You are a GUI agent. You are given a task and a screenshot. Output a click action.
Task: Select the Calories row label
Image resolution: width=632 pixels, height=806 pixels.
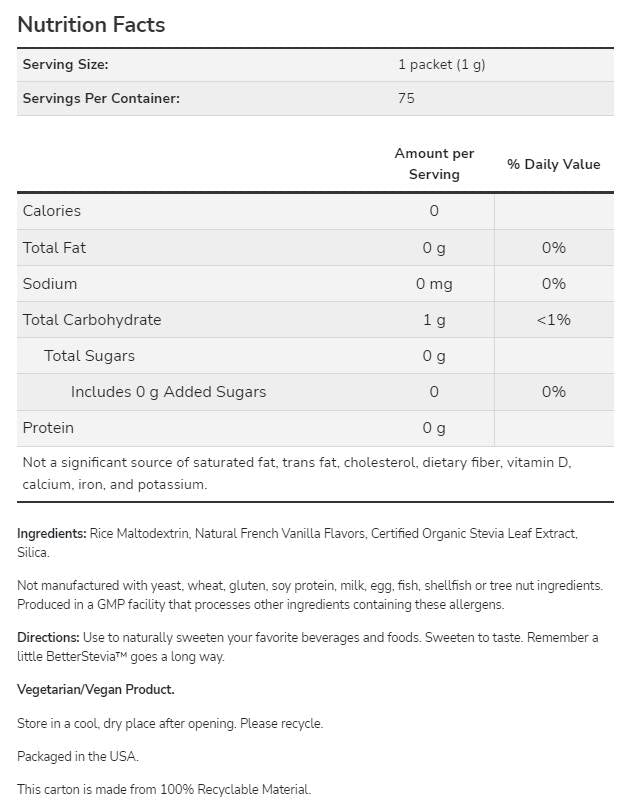[52, 211]
